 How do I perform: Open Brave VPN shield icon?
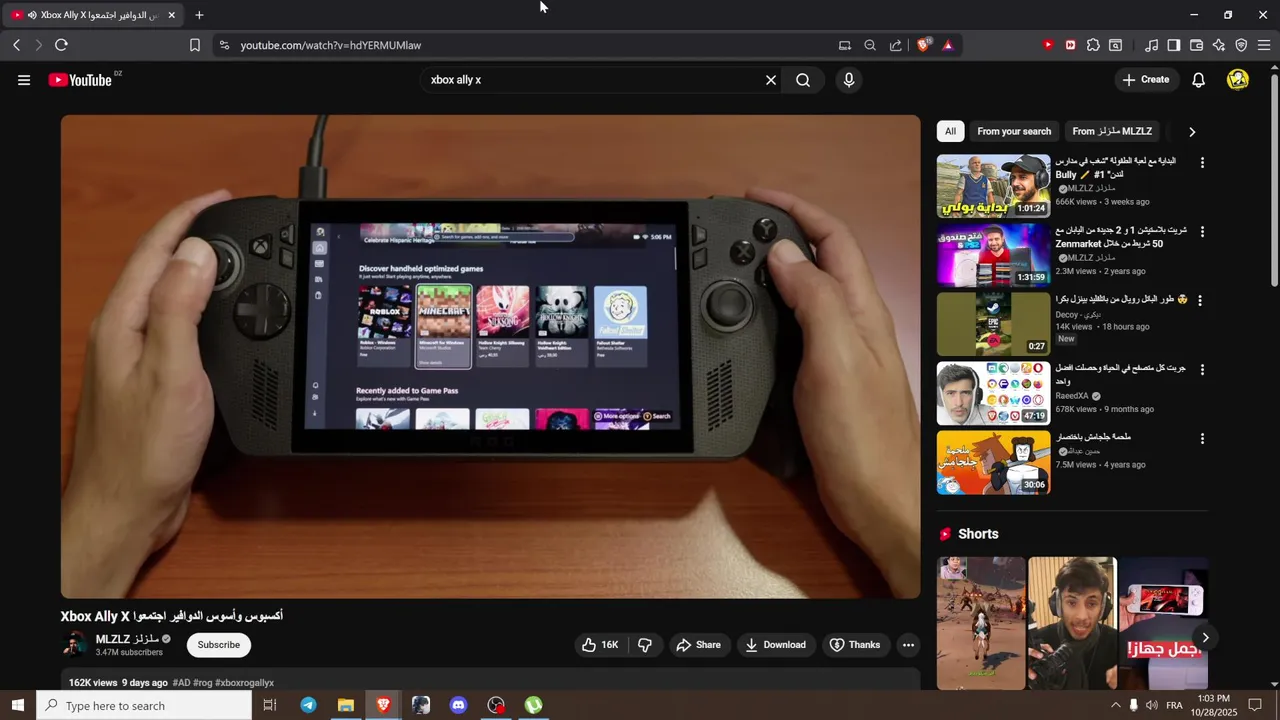1241,45
